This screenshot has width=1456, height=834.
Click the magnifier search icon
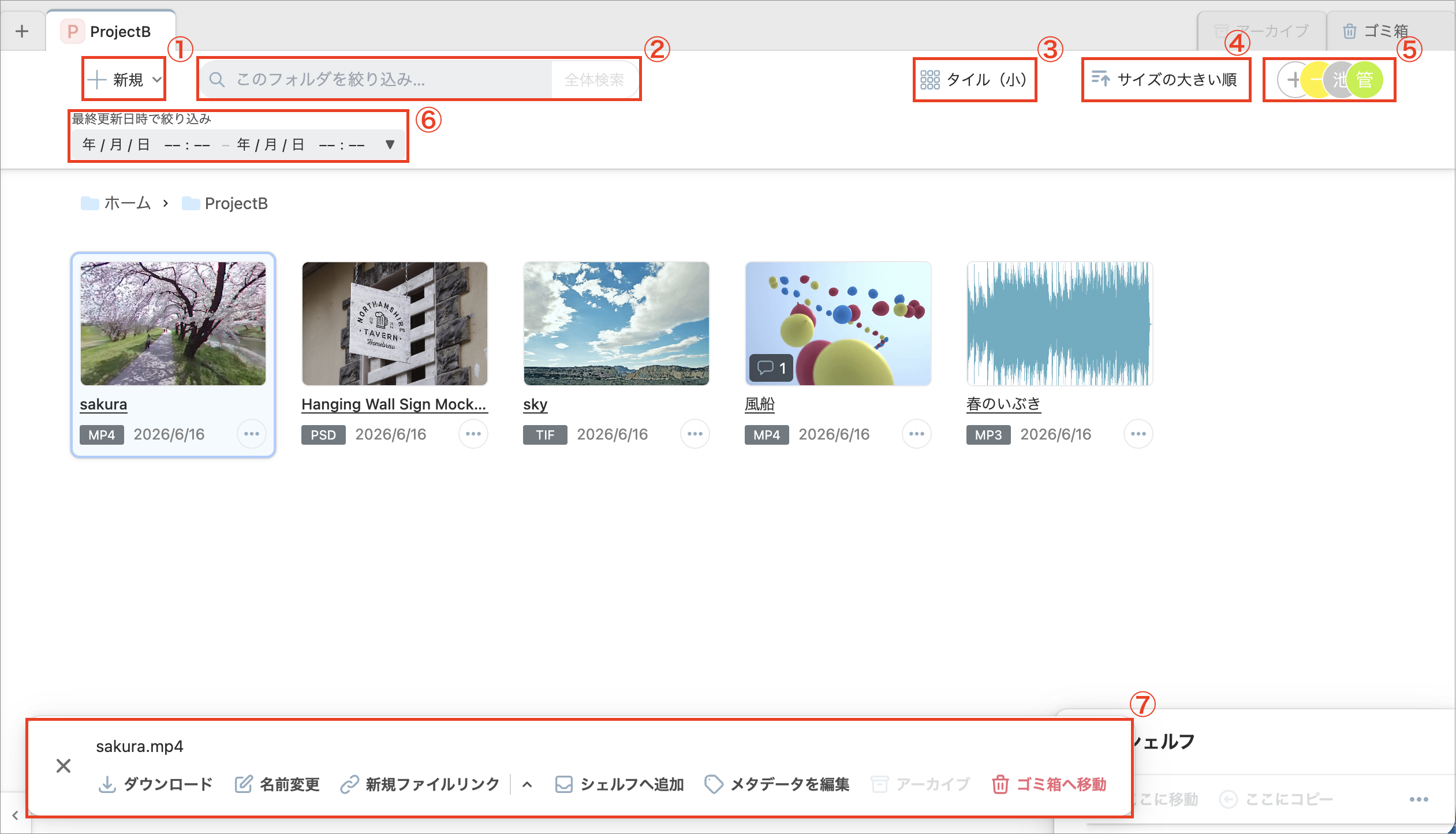217,79
